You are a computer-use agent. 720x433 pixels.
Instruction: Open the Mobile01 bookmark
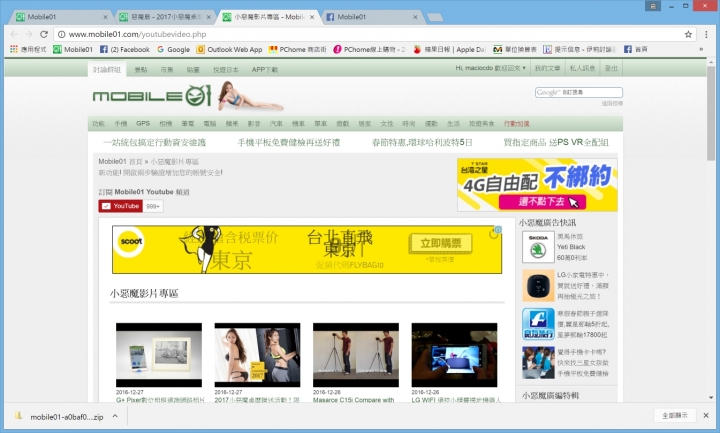pos(73,49)
